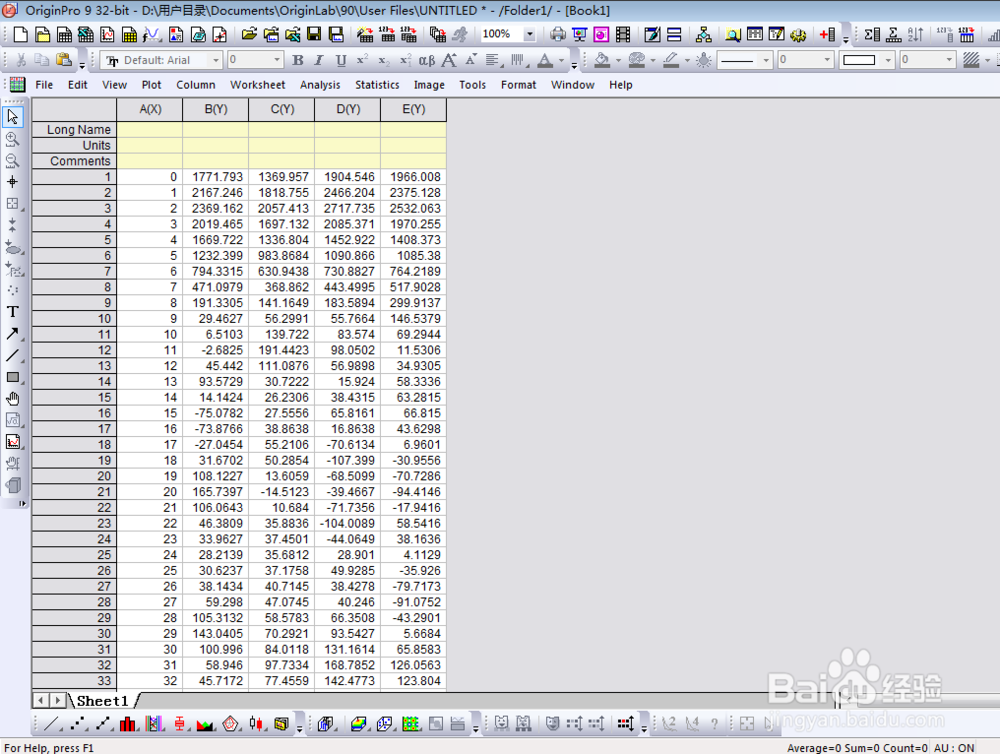Open the zoom 100% dropdown
This screenshot has width=1000, height=754.
529,34
